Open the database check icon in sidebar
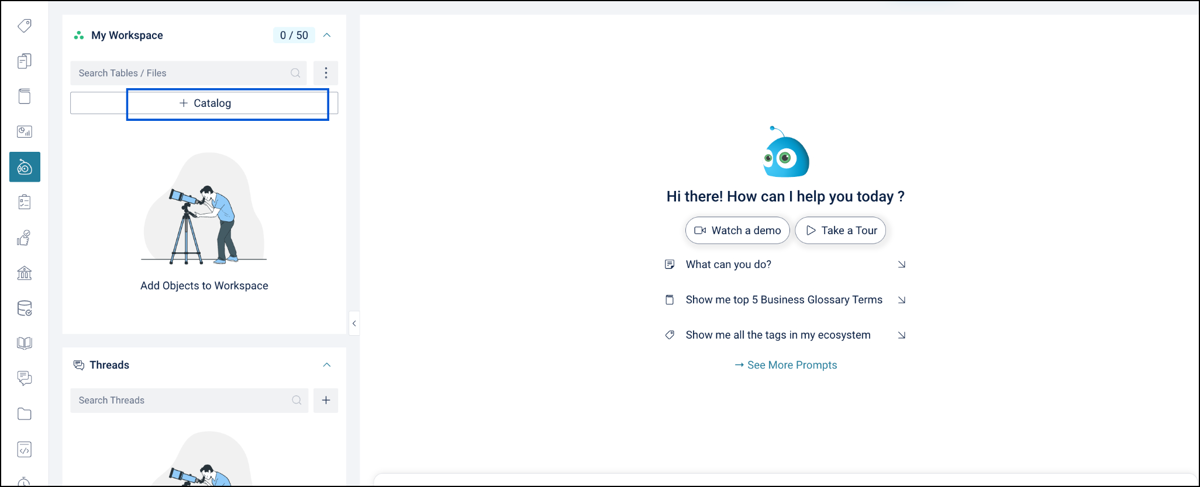The height and width of the screenshot is (487, 1200). (x=25, y=309)
